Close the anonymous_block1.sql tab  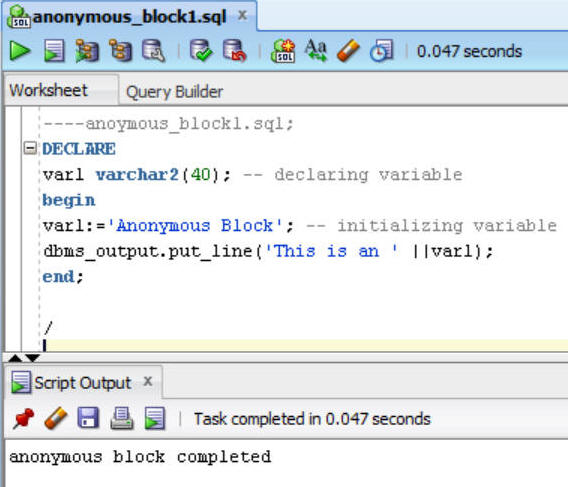(242, 16)
